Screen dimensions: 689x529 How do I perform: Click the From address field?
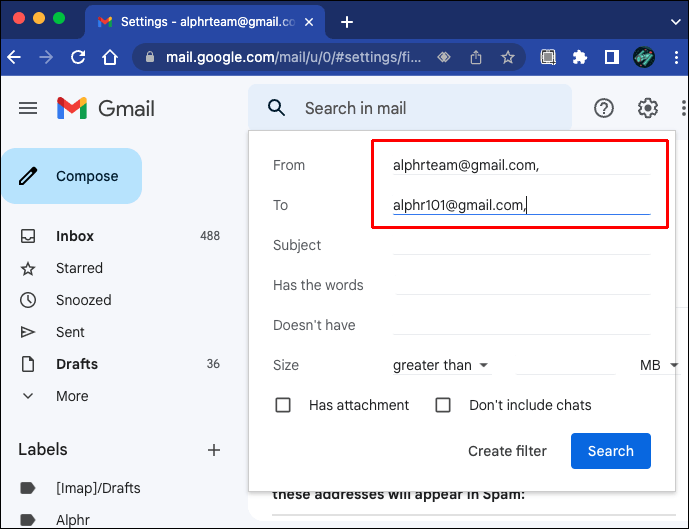click(522, 165)
